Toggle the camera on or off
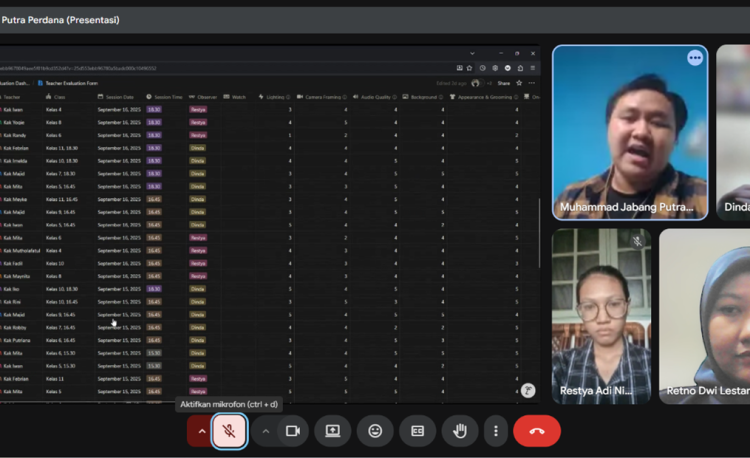The height and width of the screenshot is (458, 750). [x=293, y=431]
